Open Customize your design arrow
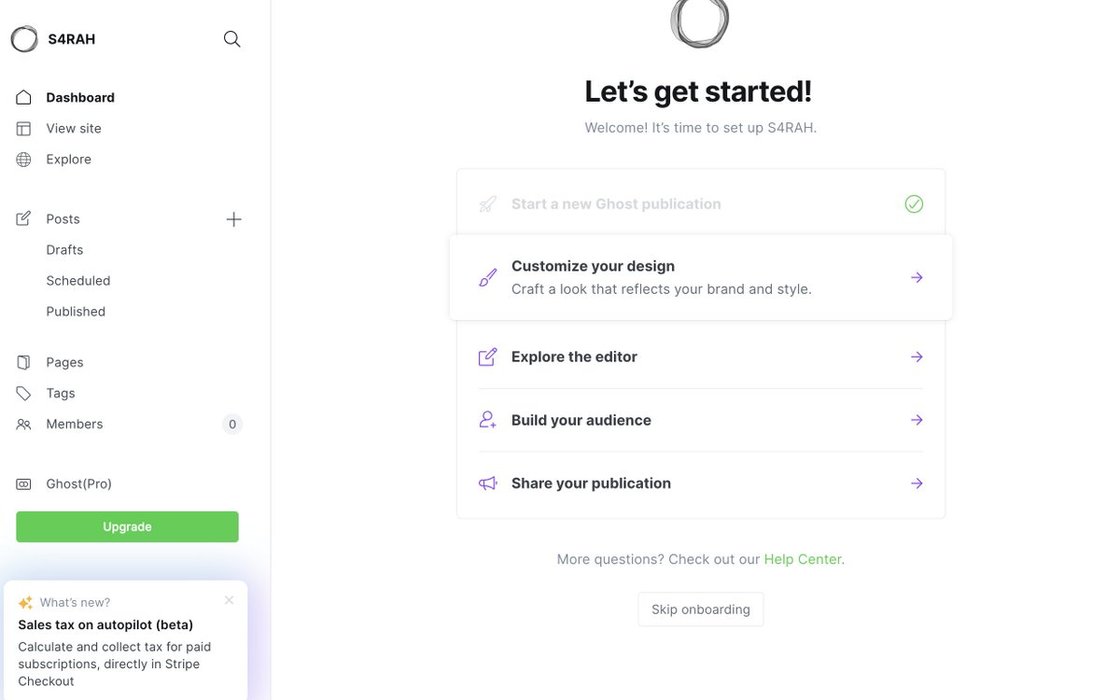This screenshot has height=700, width=1120. (x=917, y=277)
